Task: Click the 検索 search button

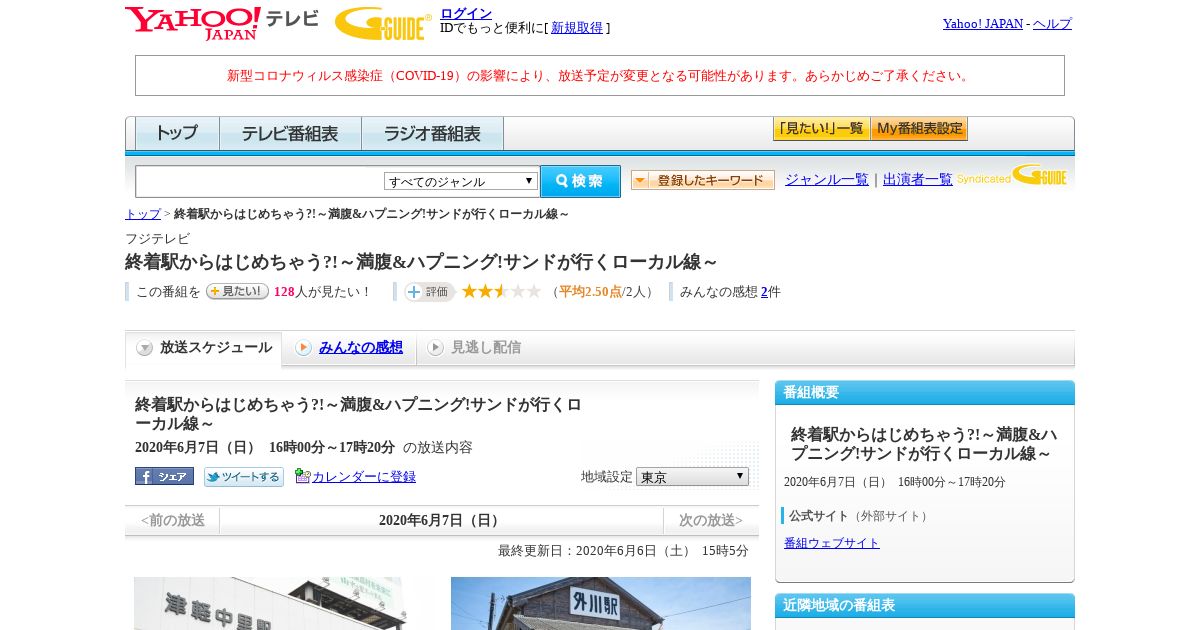Action: click(580, 181)
